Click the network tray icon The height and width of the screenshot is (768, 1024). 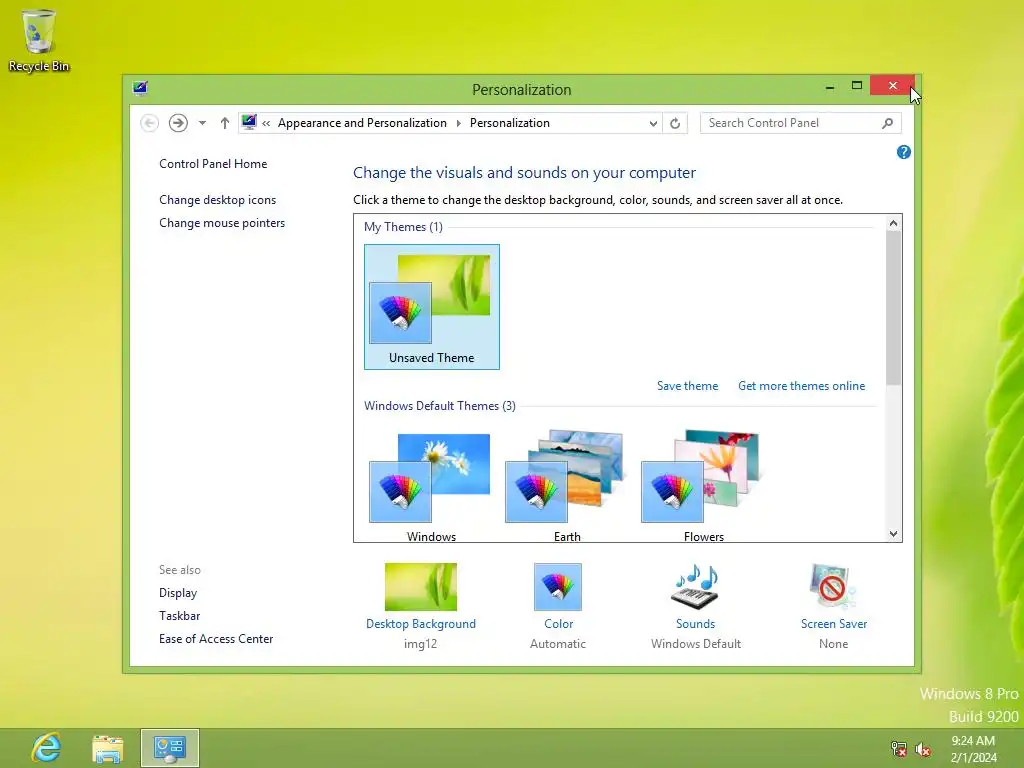pos(899,749)
